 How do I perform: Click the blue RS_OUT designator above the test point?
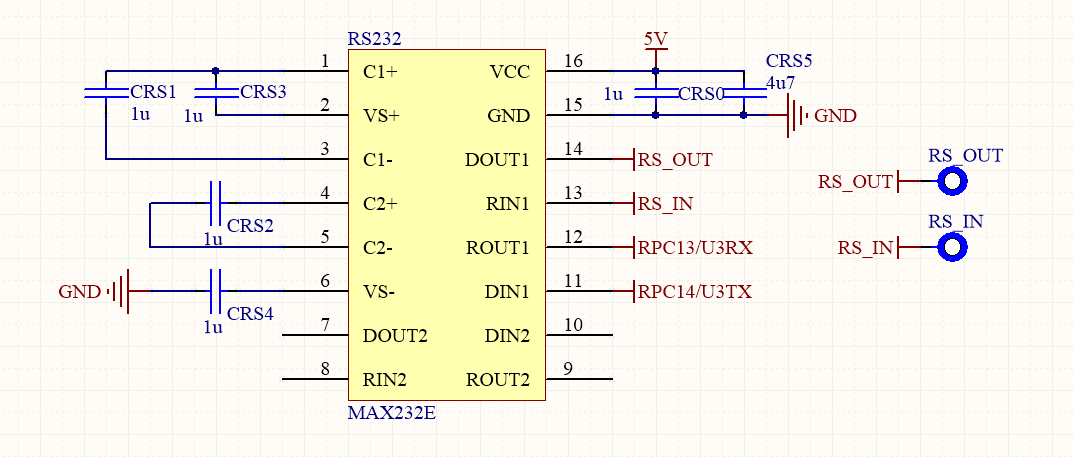point(966,155)
